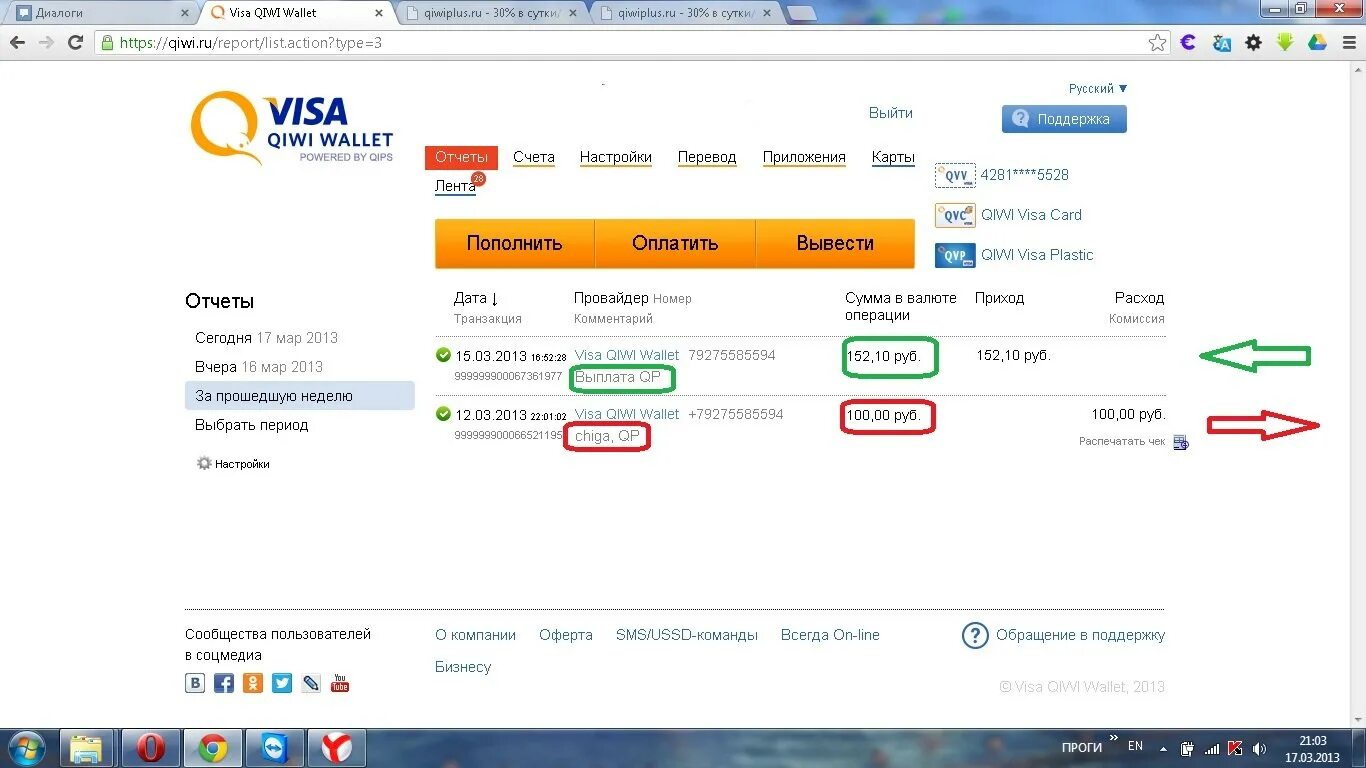Open the О компании footer link

point(475,635)
